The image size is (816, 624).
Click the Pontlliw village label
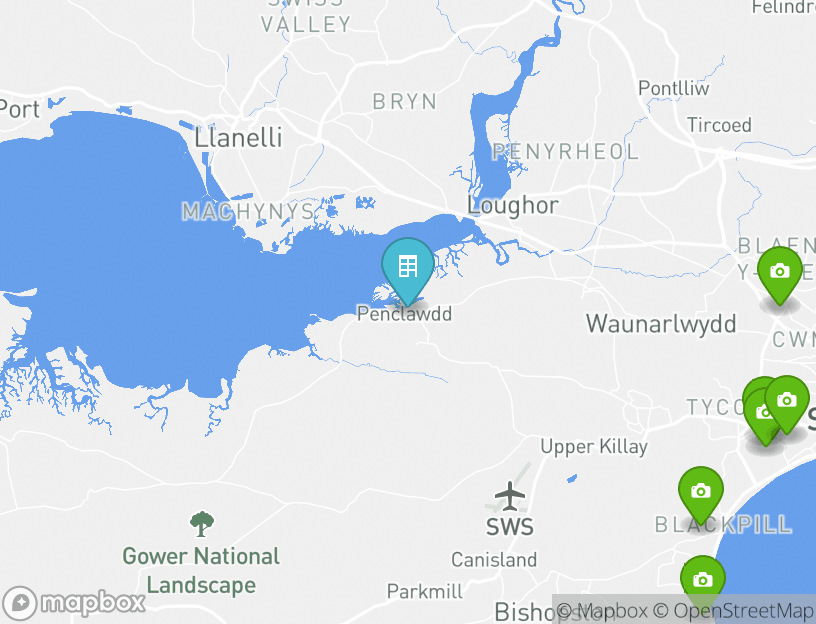point(673,88)
